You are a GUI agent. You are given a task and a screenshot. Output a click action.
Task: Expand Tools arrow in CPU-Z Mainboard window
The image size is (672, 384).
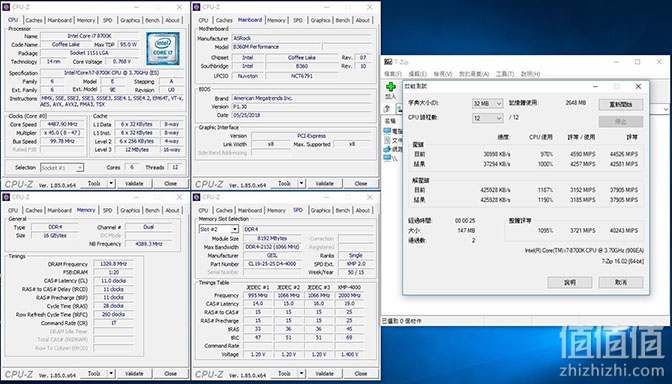point(301,183)
